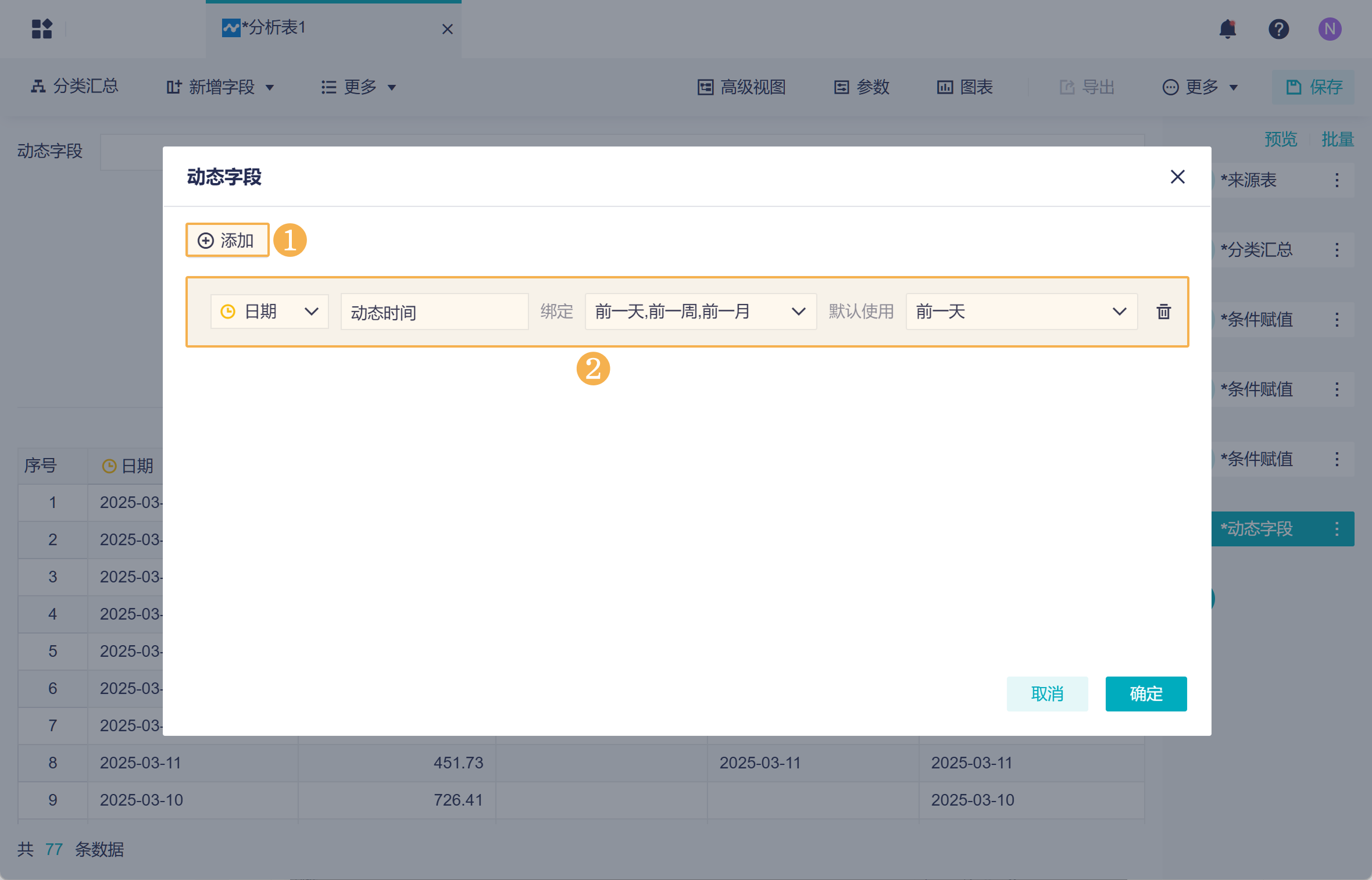This screenshot has width=1372, height=880.
Task: Click the 预览 link
Action: point(1280,139)
